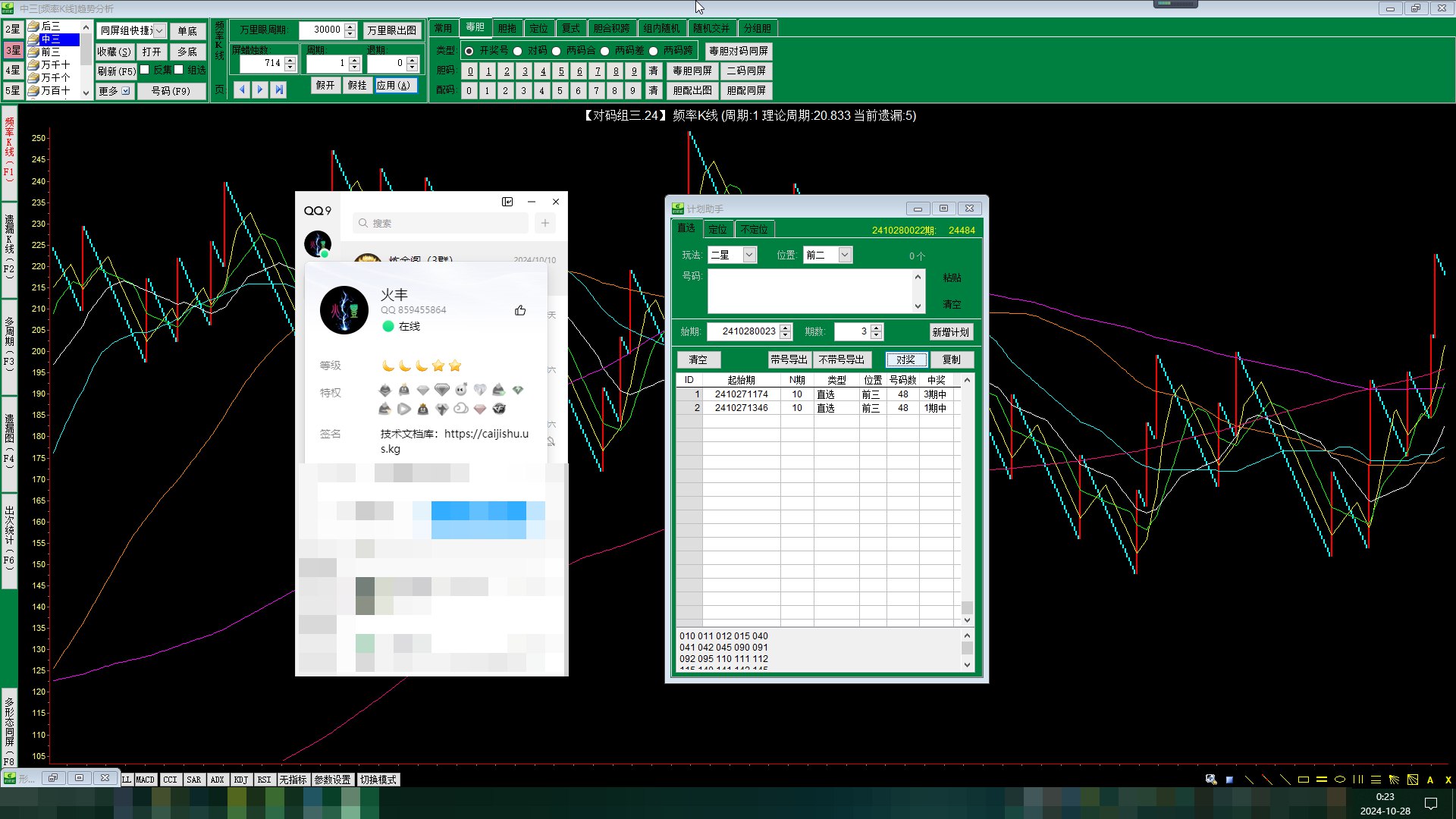
Task: Click QQ user avatar in sidebar
Action: (x=318, y=244)
